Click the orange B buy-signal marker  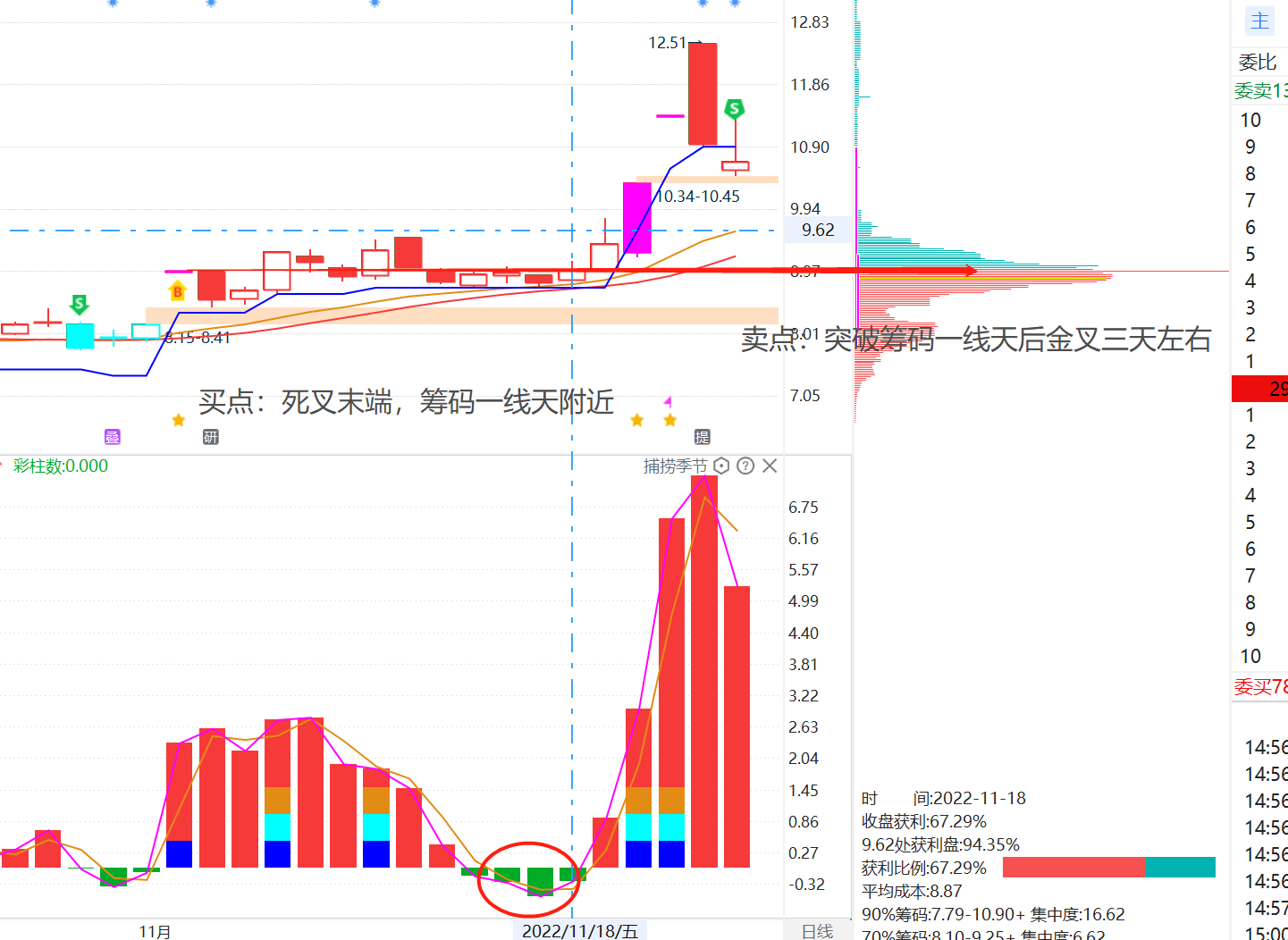point(177,291)
